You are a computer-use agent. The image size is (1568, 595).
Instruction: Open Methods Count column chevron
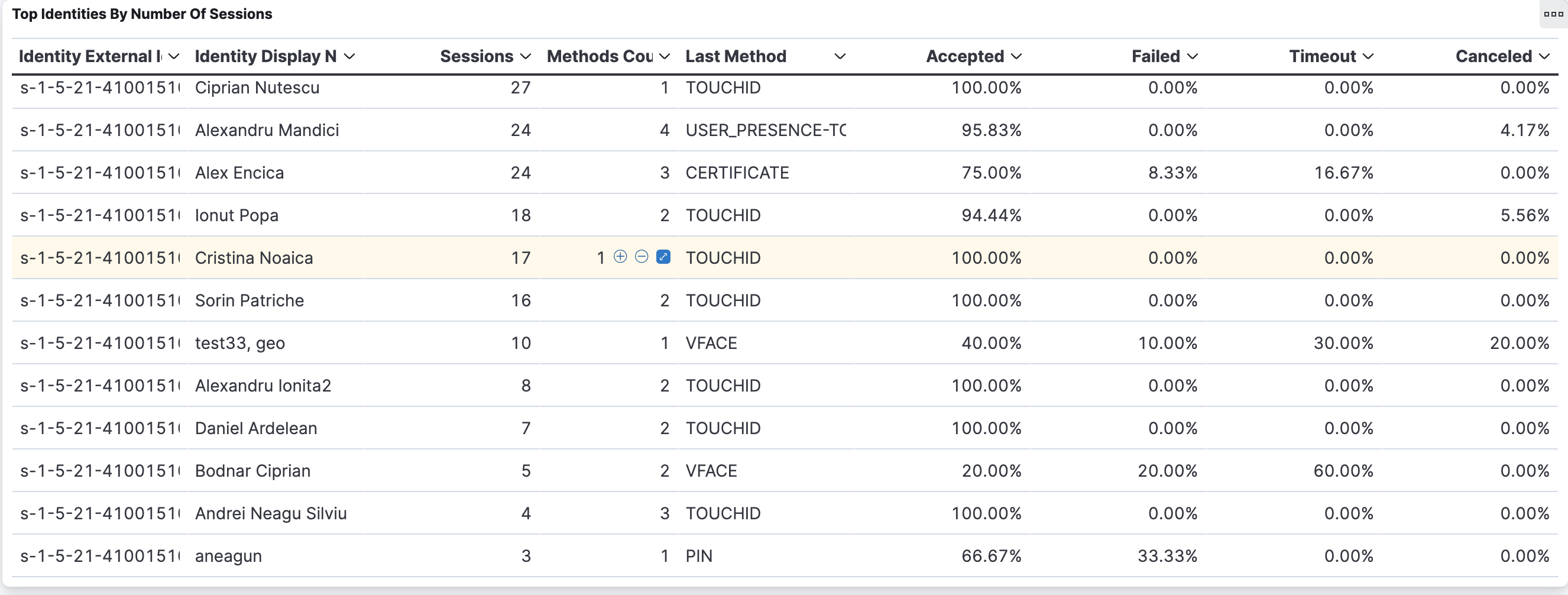pos(665,57)
